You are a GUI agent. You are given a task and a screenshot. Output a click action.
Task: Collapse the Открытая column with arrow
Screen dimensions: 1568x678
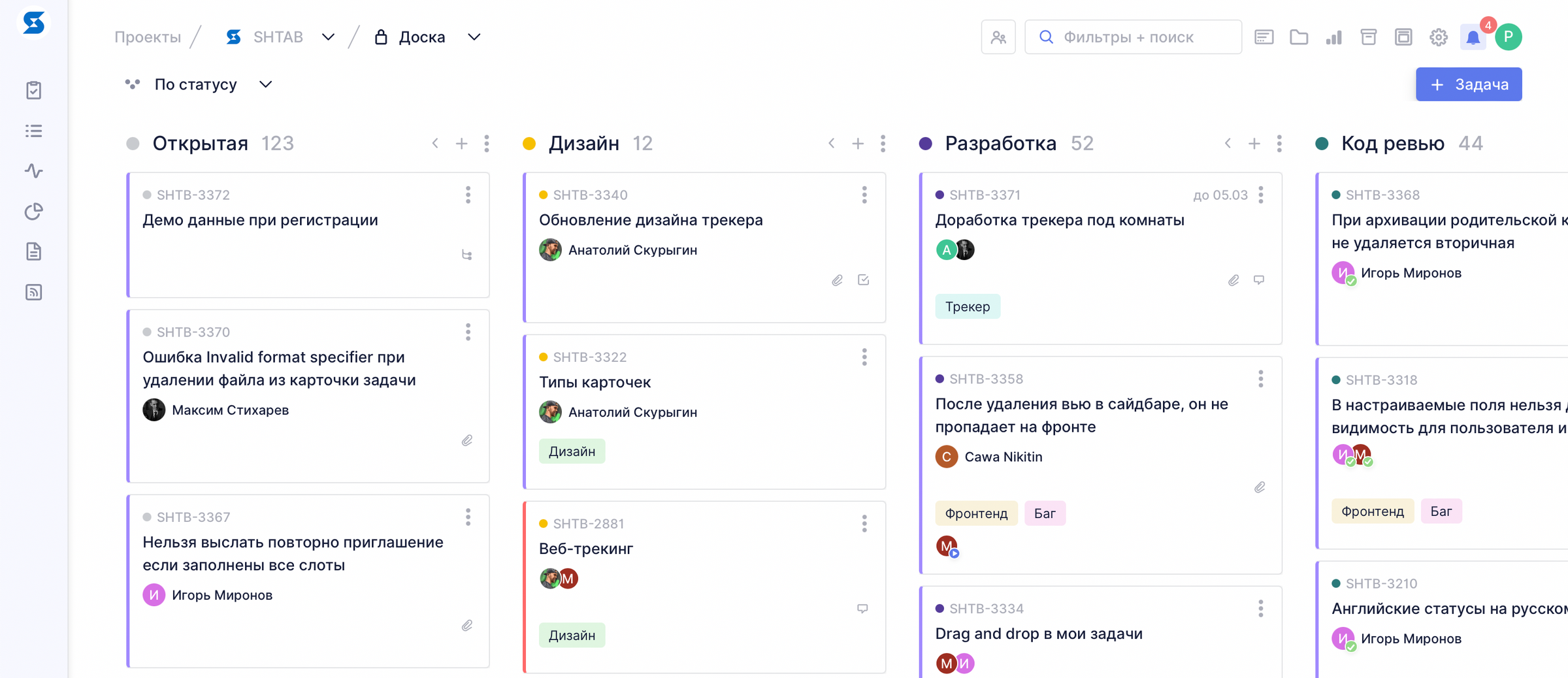435,143
